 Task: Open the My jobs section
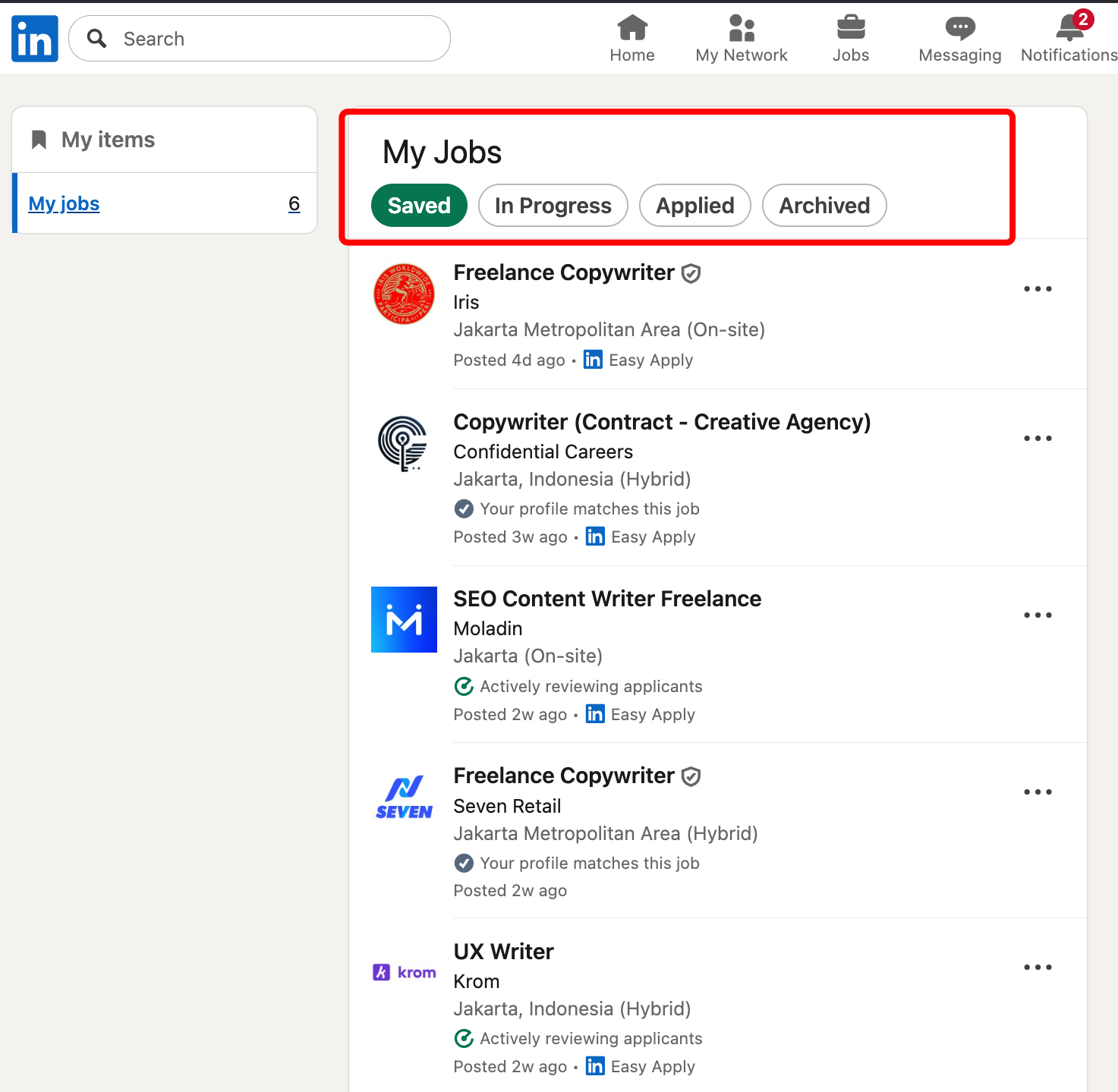pos(64,203)
